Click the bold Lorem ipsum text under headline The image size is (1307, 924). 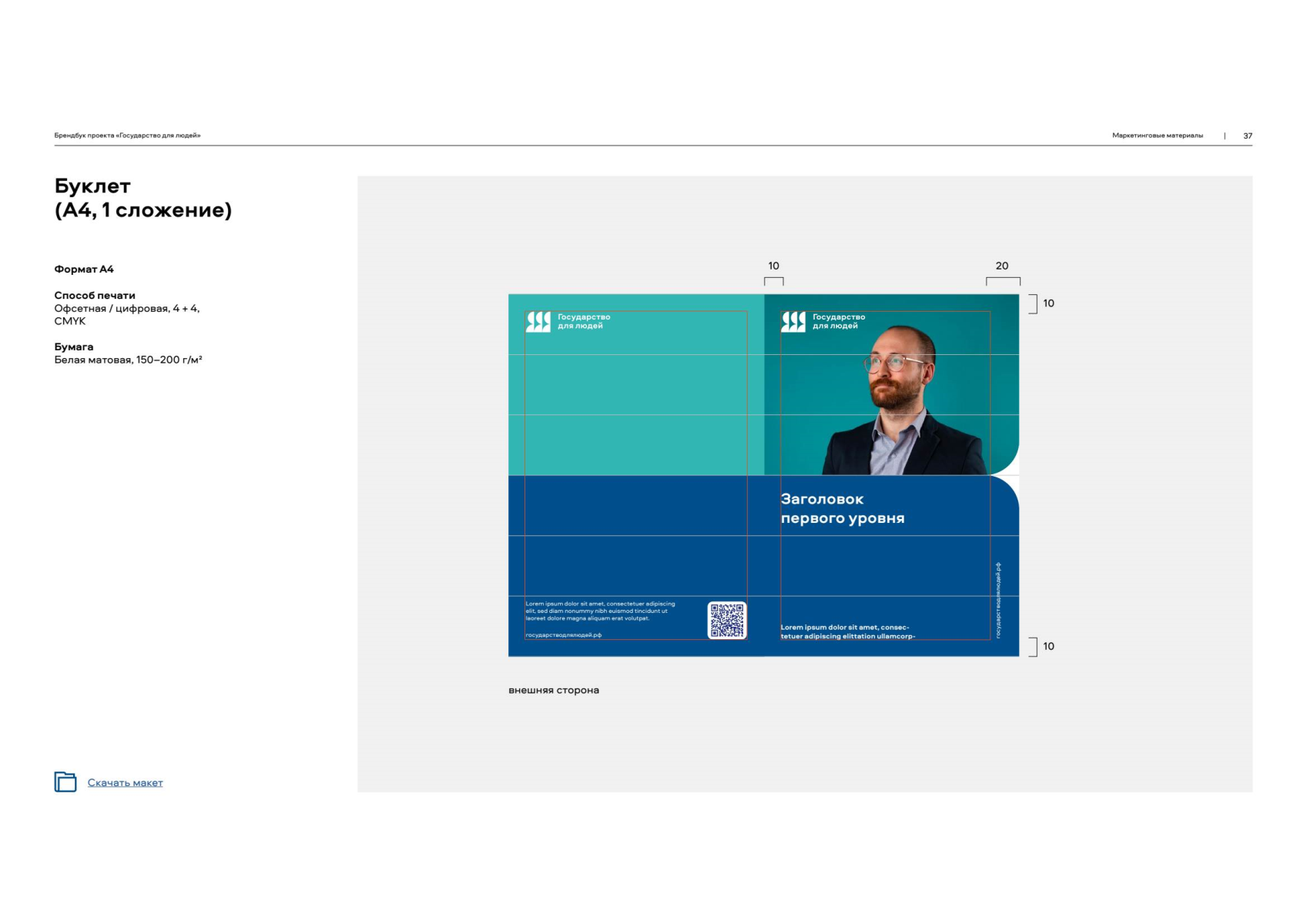click(846, 632)
